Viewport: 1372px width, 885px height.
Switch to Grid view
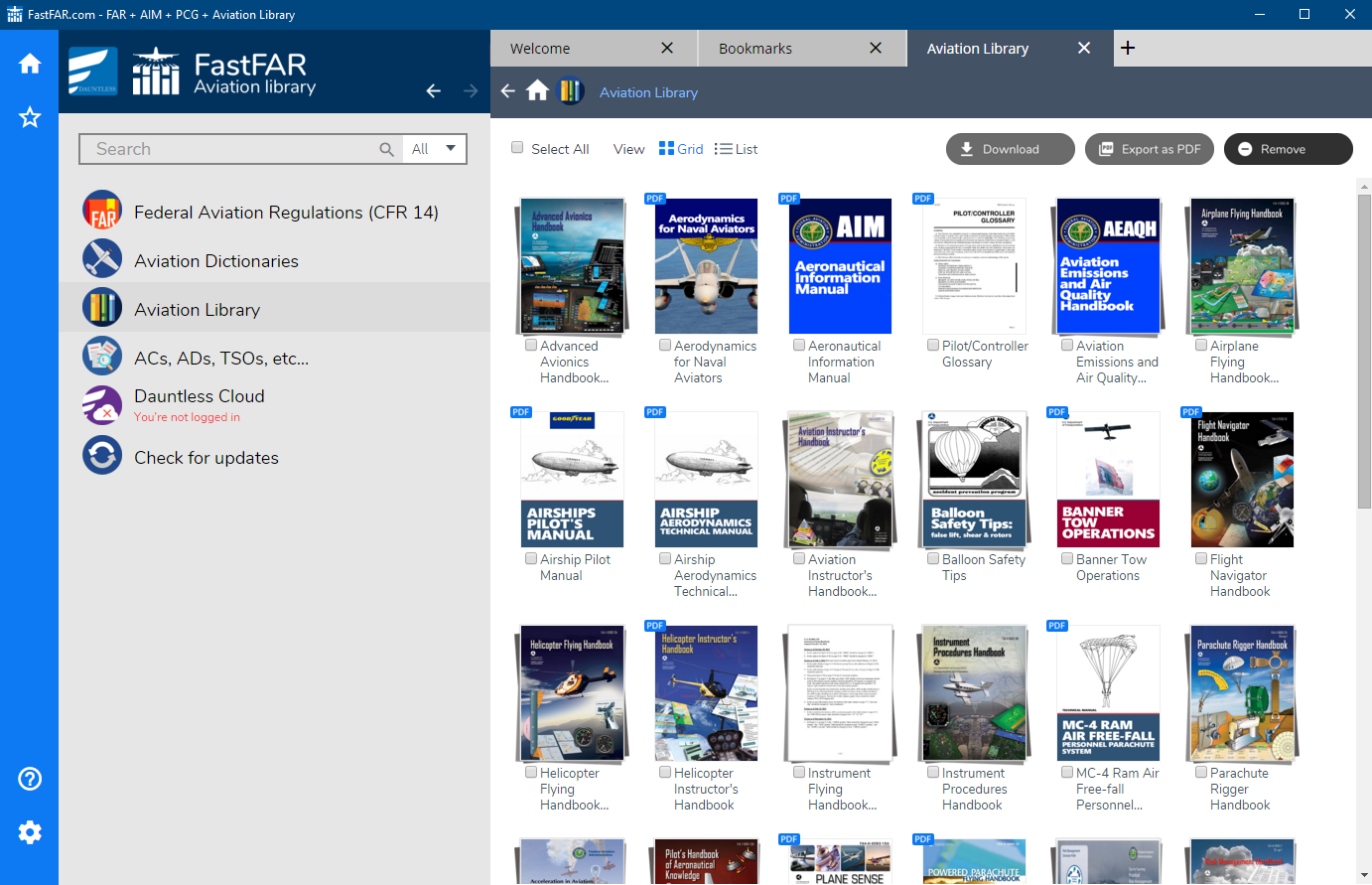pos(681,149)
